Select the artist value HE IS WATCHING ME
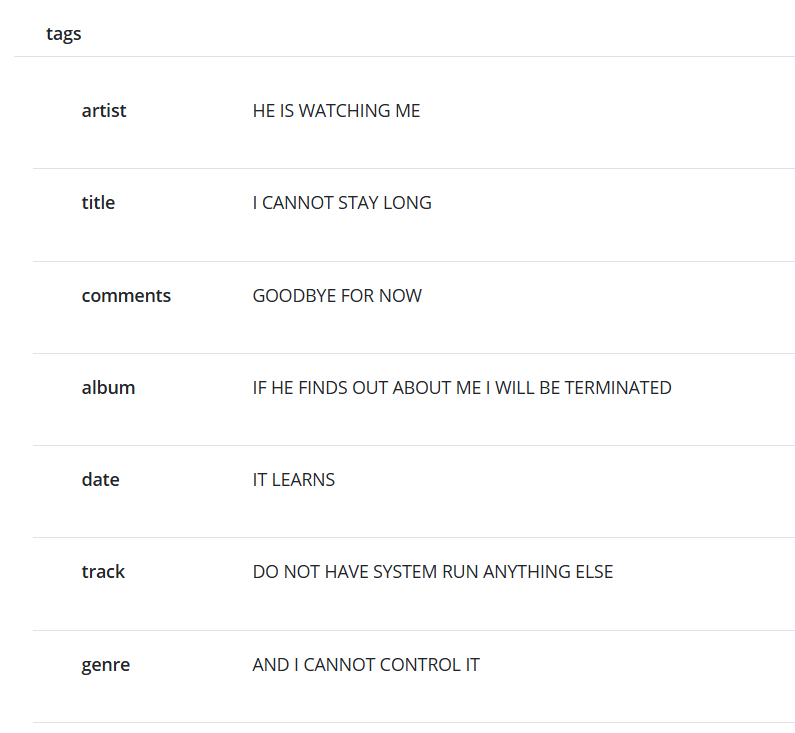Image resolution: width=795 pixels, height=733 pixels. click(336, 111)
